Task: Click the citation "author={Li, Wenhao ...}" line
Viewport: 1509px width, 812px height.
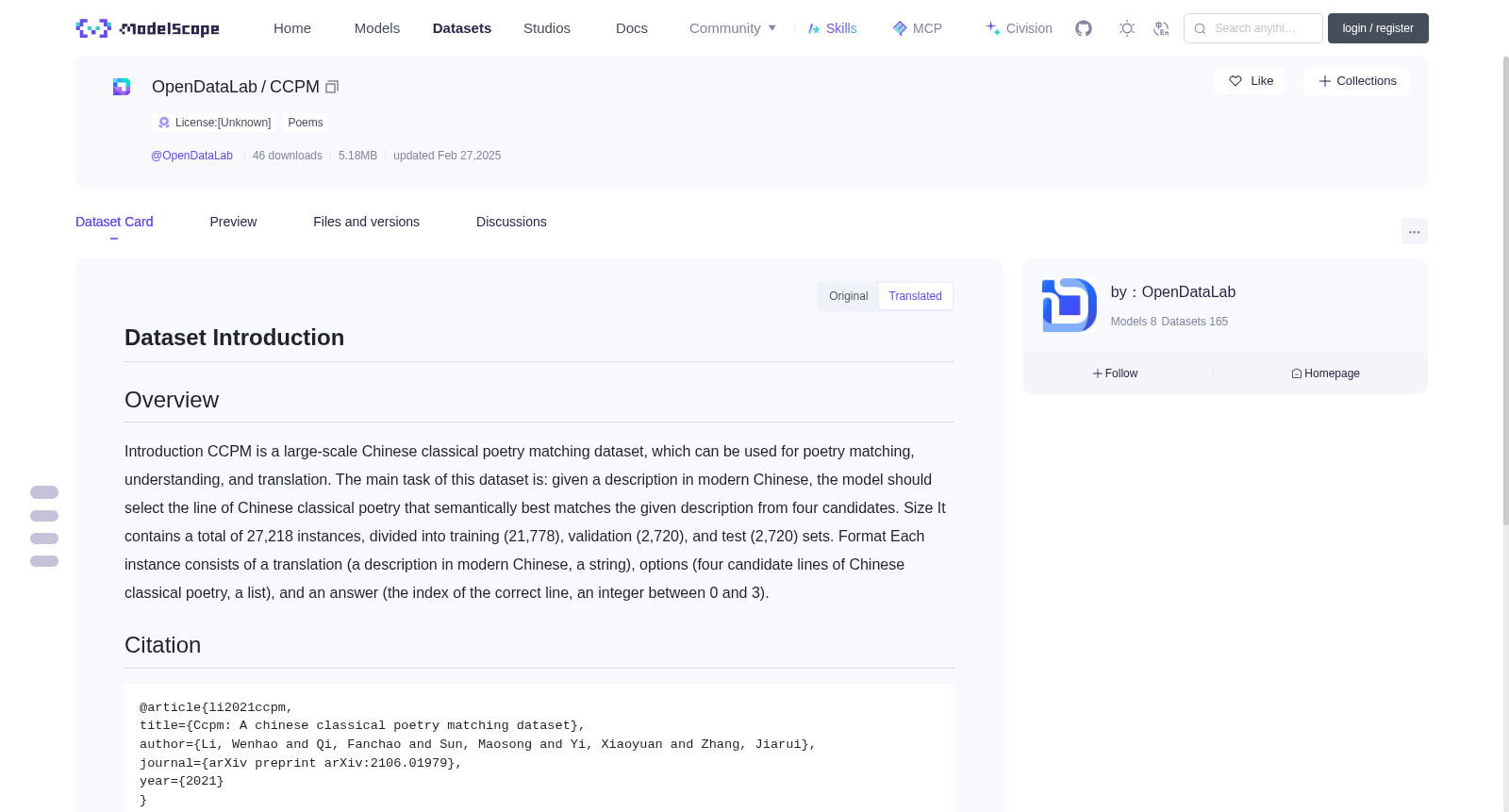Action: click(x=477, y=744)
